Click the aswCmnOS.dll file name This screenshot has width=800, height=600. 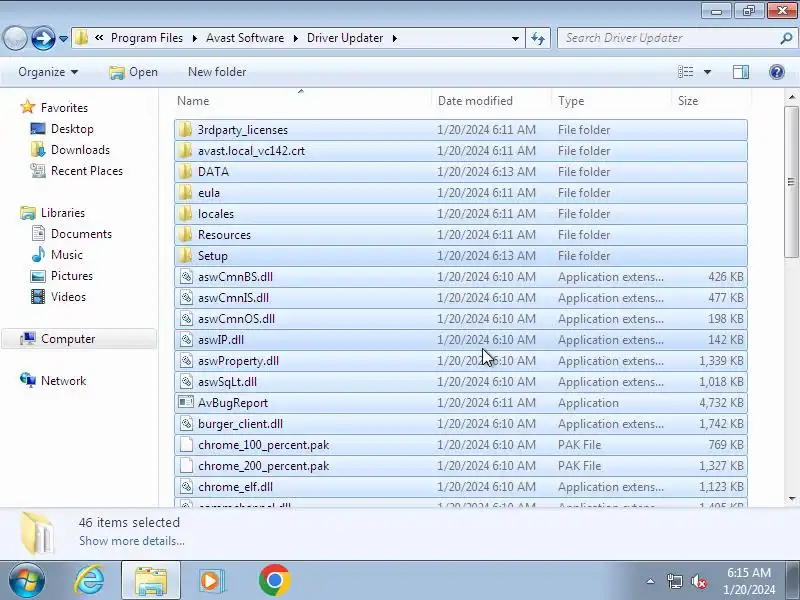pos(236,319)
